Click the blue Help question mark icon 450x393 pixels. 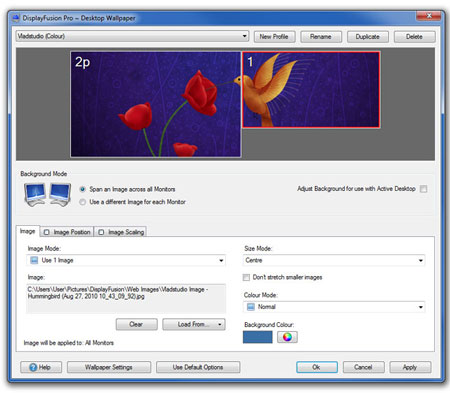coord(33,367)
